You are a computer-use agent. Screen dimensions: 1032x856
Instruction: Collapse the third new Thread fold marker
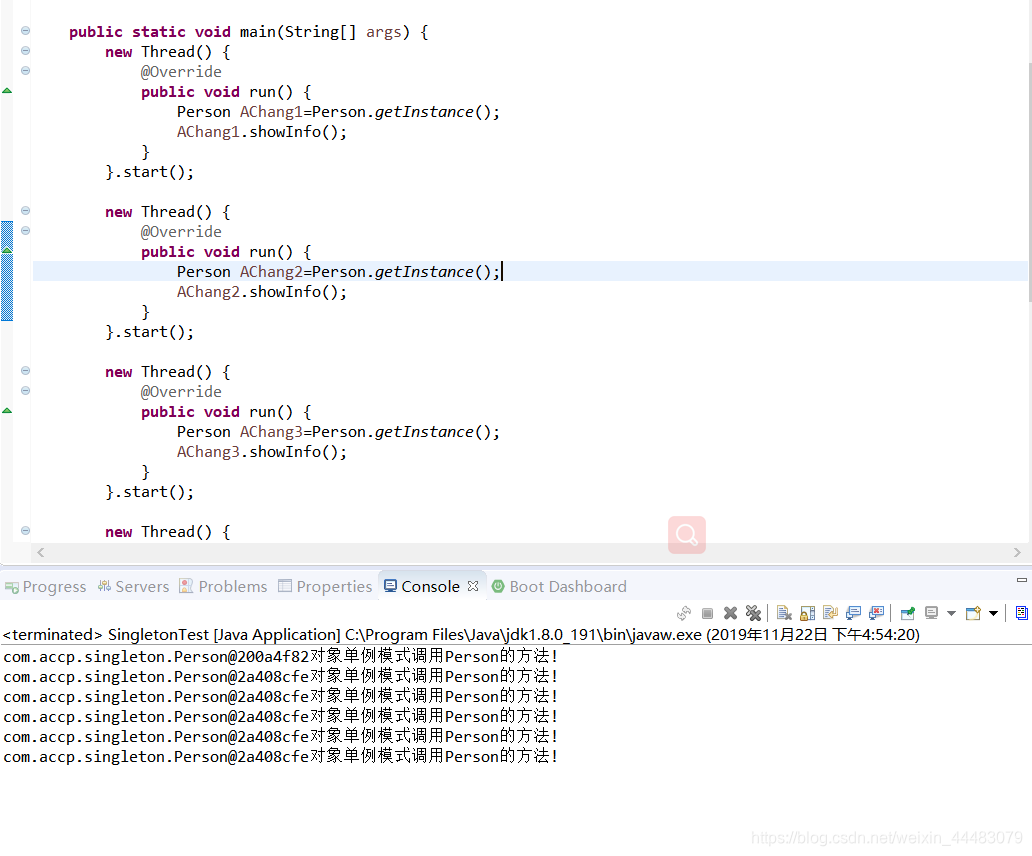(25, 370)
